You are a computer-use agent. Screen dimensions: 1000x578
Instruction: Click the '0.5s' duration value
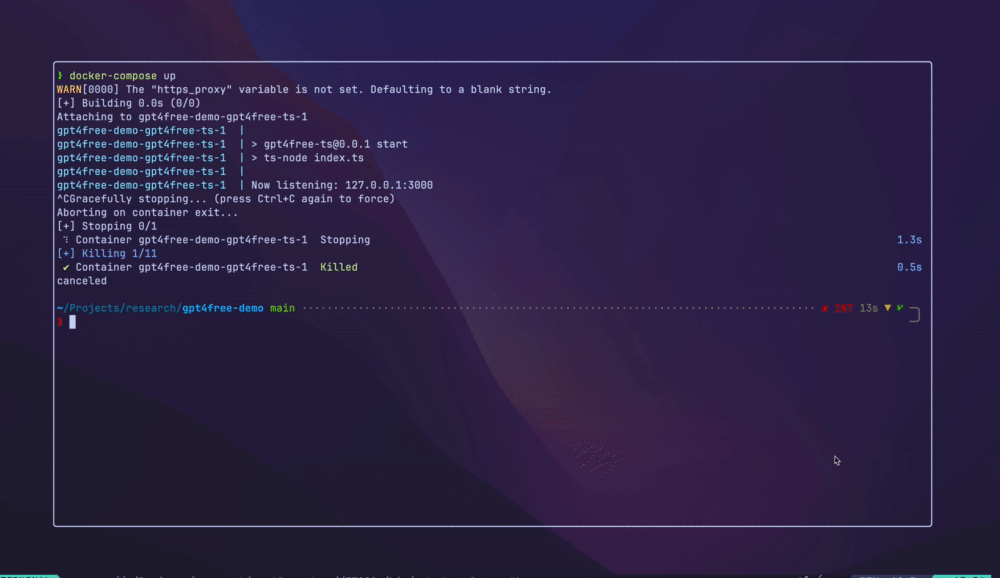(x=909, y=267)
